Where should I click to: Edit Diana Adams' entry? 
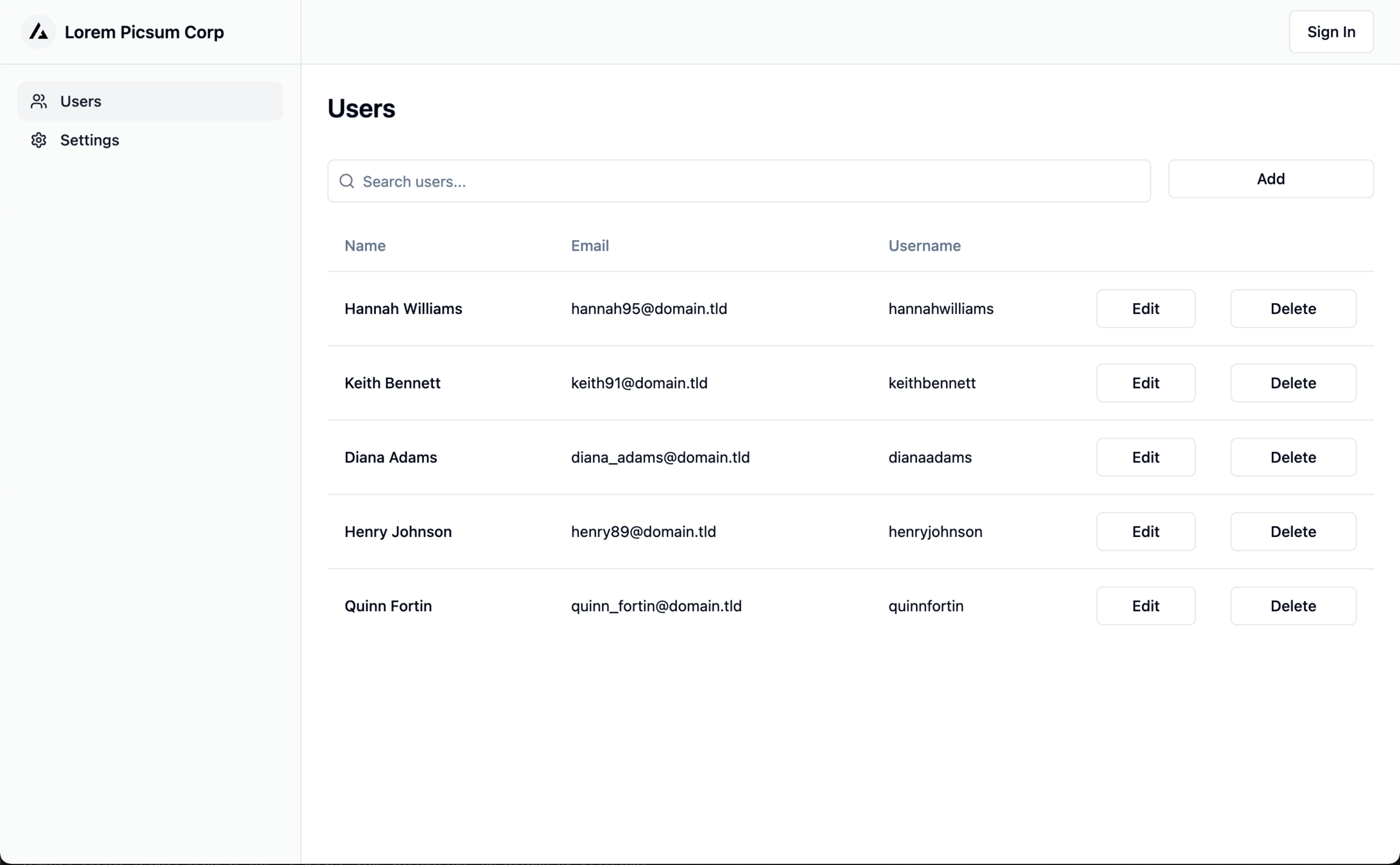tap(1145, 457)
